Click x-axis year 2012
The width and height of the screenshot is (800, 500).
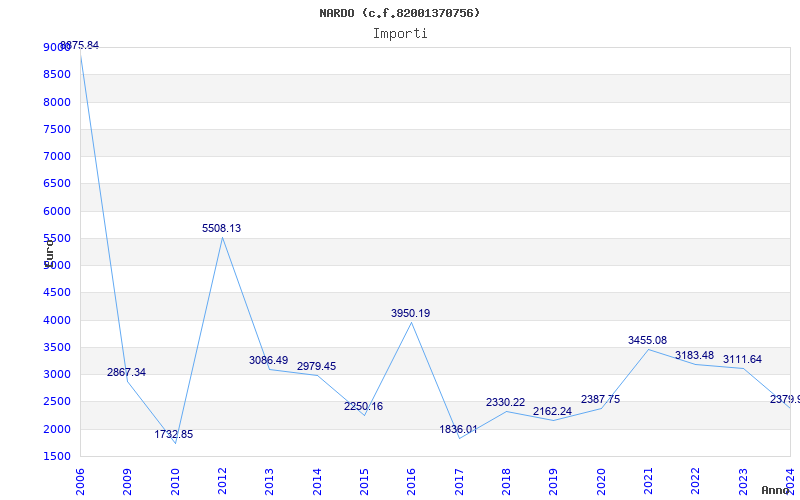pos(222,482)
